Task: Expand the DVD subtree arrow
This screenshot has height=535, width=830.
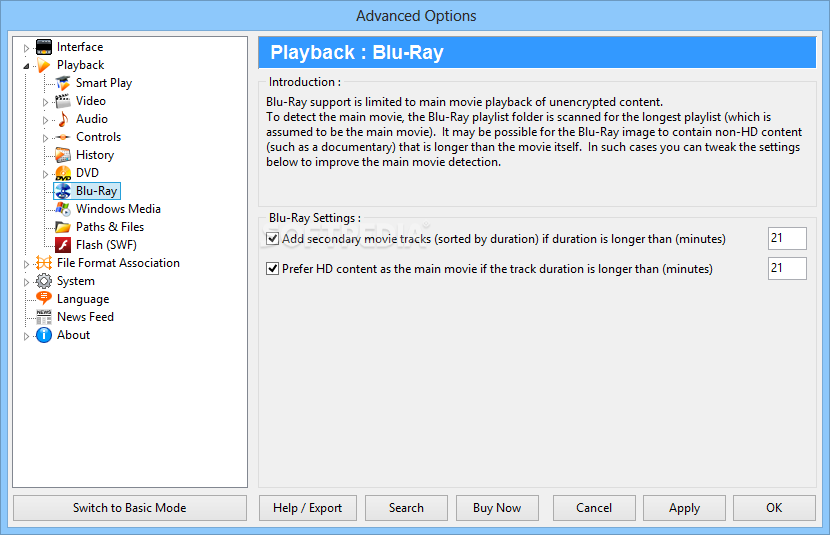Action: [45, 174]
